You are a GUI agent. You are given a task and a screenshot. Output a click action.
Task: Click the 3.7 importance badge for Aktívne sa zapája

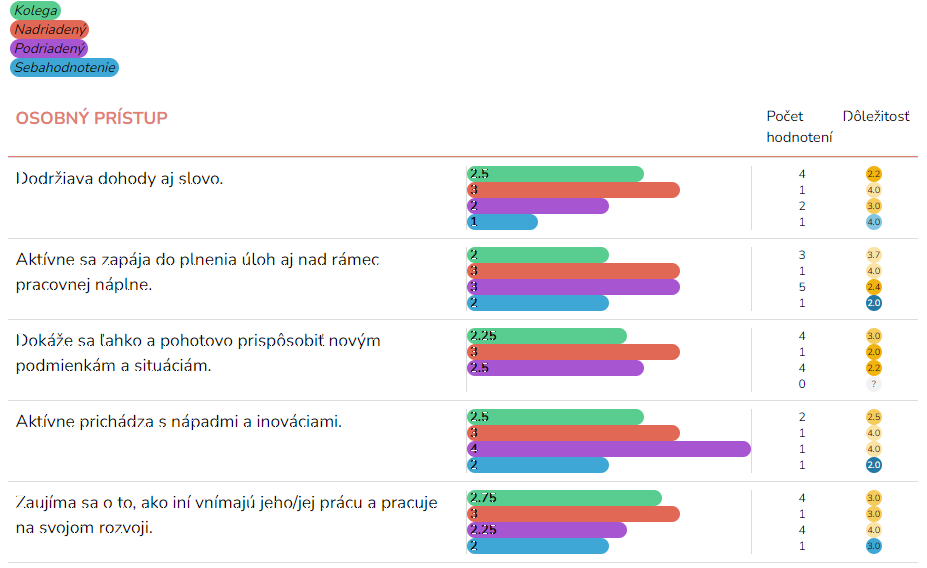874,255
